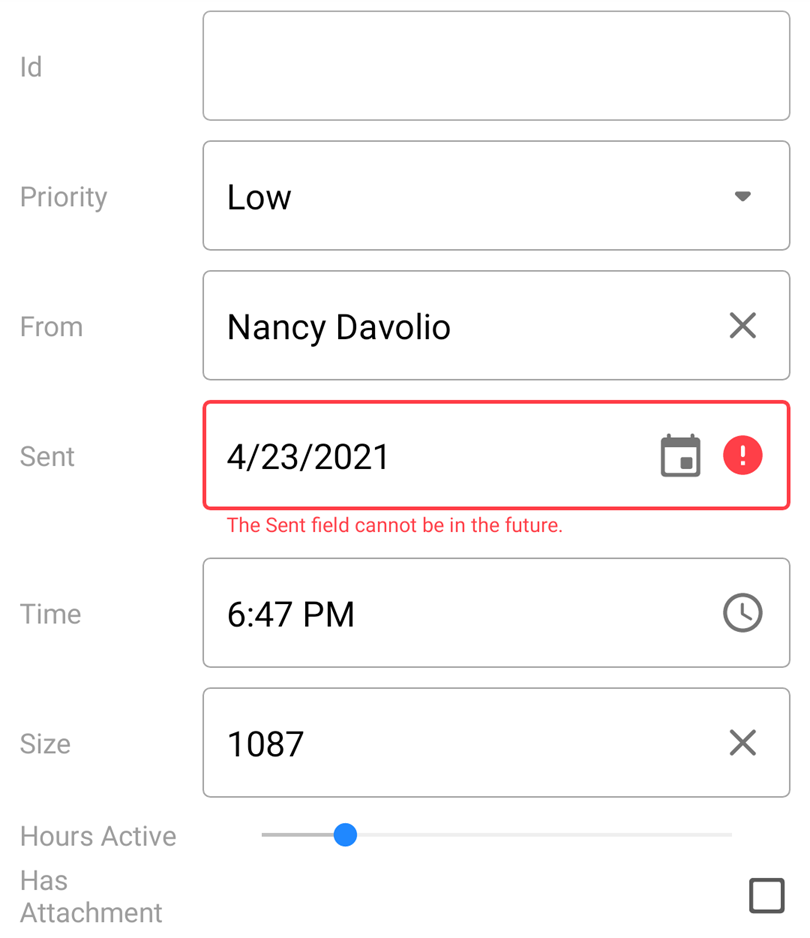Screen dimensions: 810x938
Task: Open the calendar picker in Sent field
Action: pos(681,456)
